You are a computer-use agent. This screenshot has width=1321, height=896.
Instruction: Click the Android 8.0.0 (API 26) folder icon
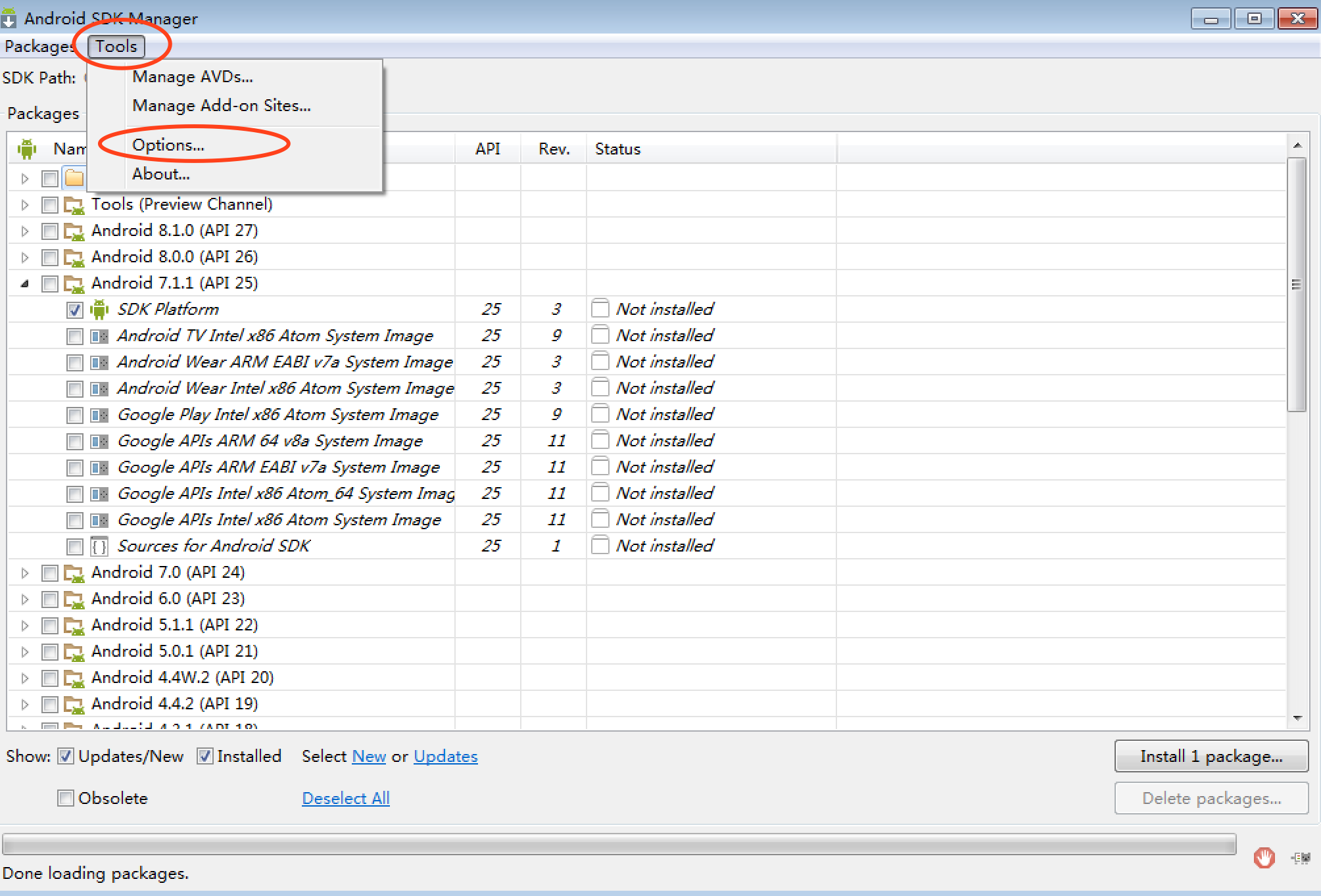point(74,258)
